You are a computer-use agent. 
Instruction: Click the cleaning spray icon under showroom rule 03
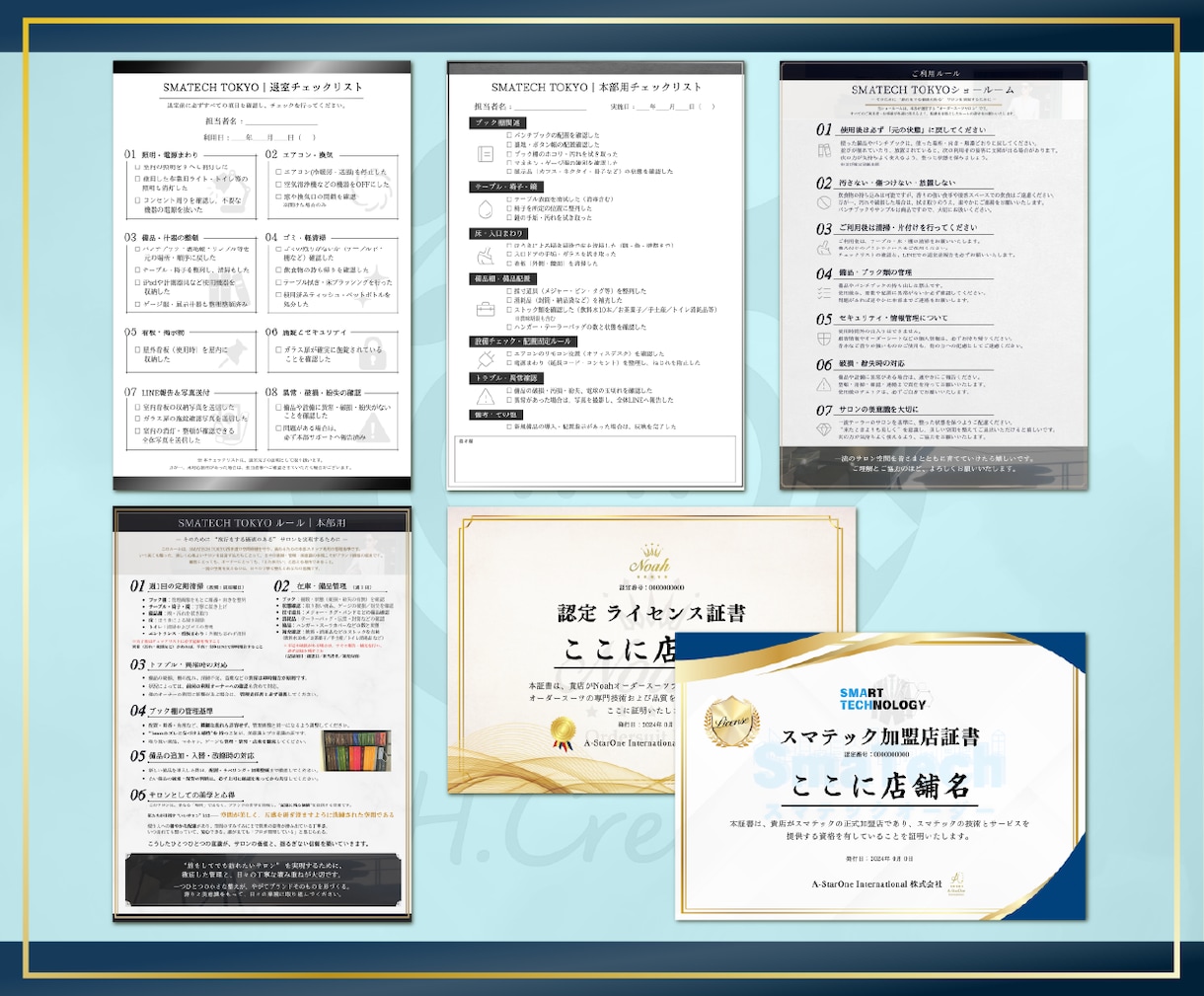point(824,248)
